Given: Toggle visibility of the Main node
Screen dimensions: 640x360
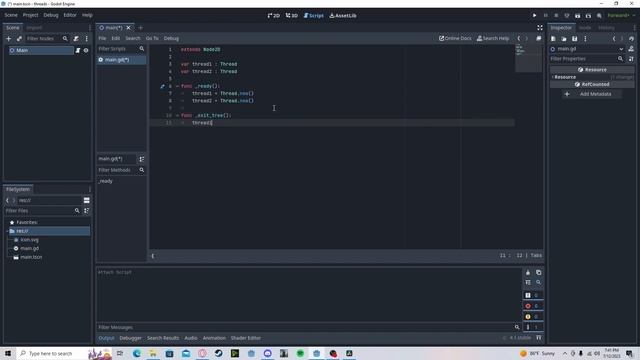Looking at the screenshot, I should point(86,50).
